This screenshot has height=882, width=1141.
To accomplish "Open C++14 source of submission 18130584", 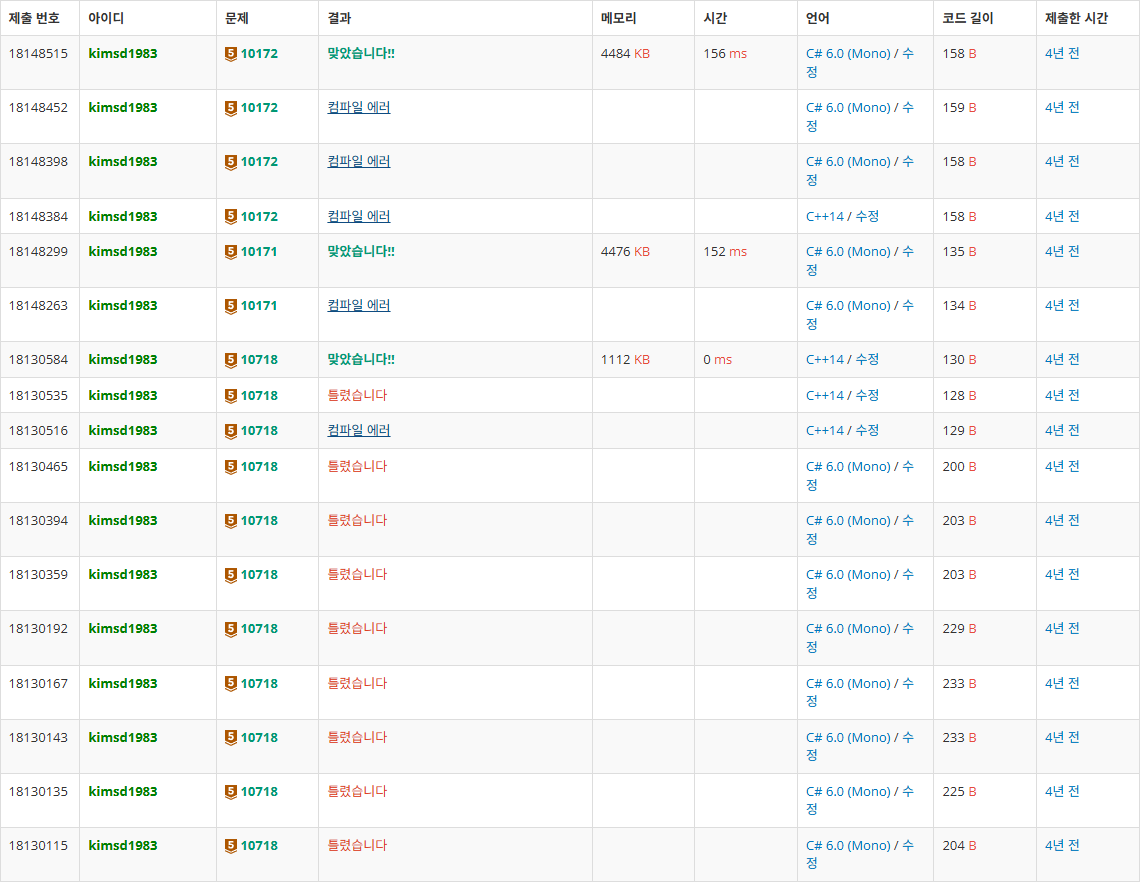I will tap(824, 359).
